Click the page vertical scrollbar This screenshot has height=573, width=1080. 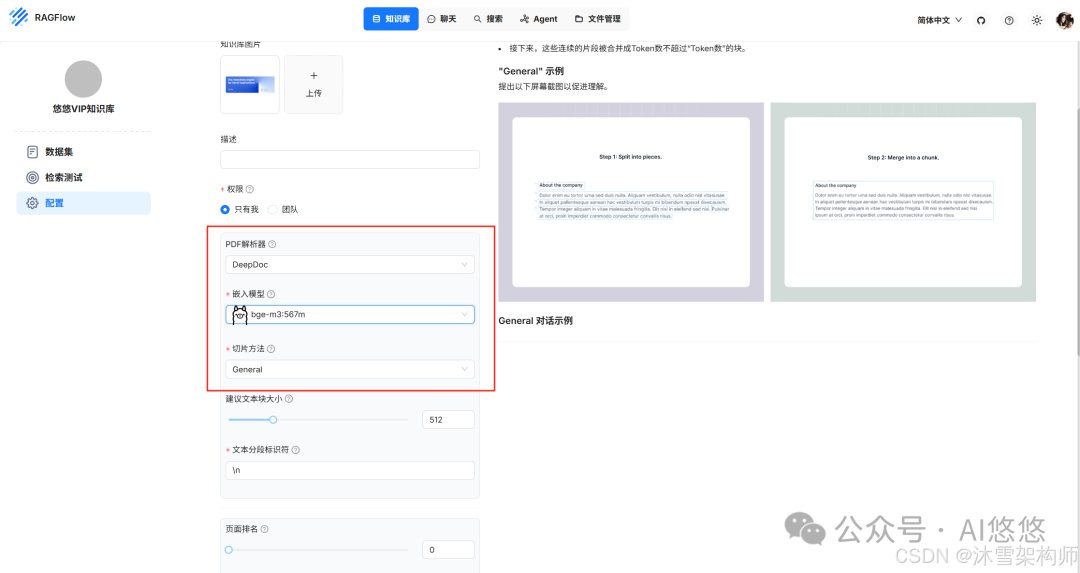click(x=1077, y=234)
